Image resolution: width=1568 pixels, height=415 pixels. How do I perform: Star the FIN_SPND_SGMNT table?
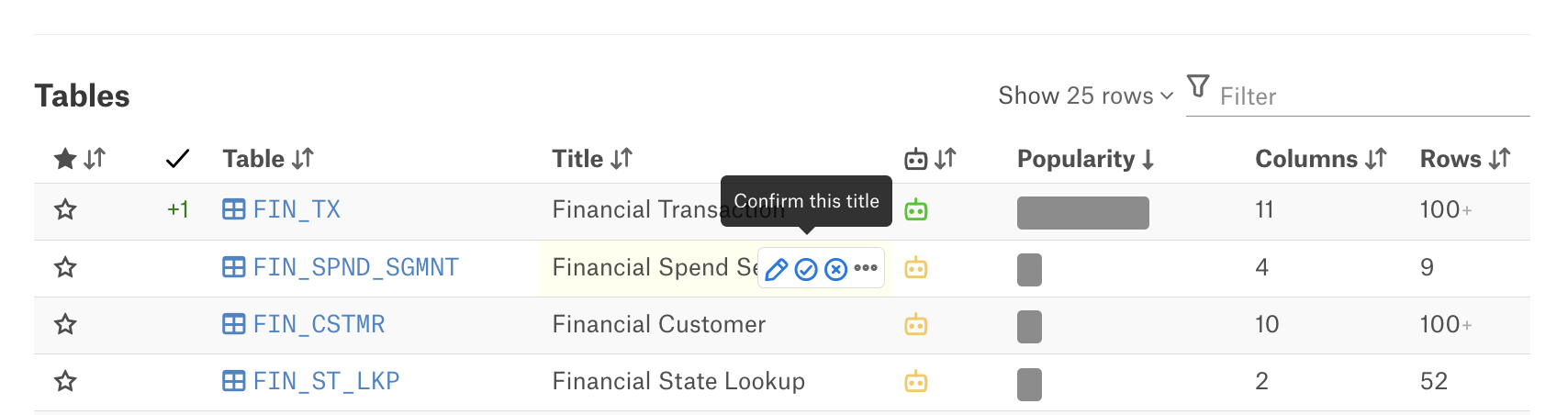(65, 267)
